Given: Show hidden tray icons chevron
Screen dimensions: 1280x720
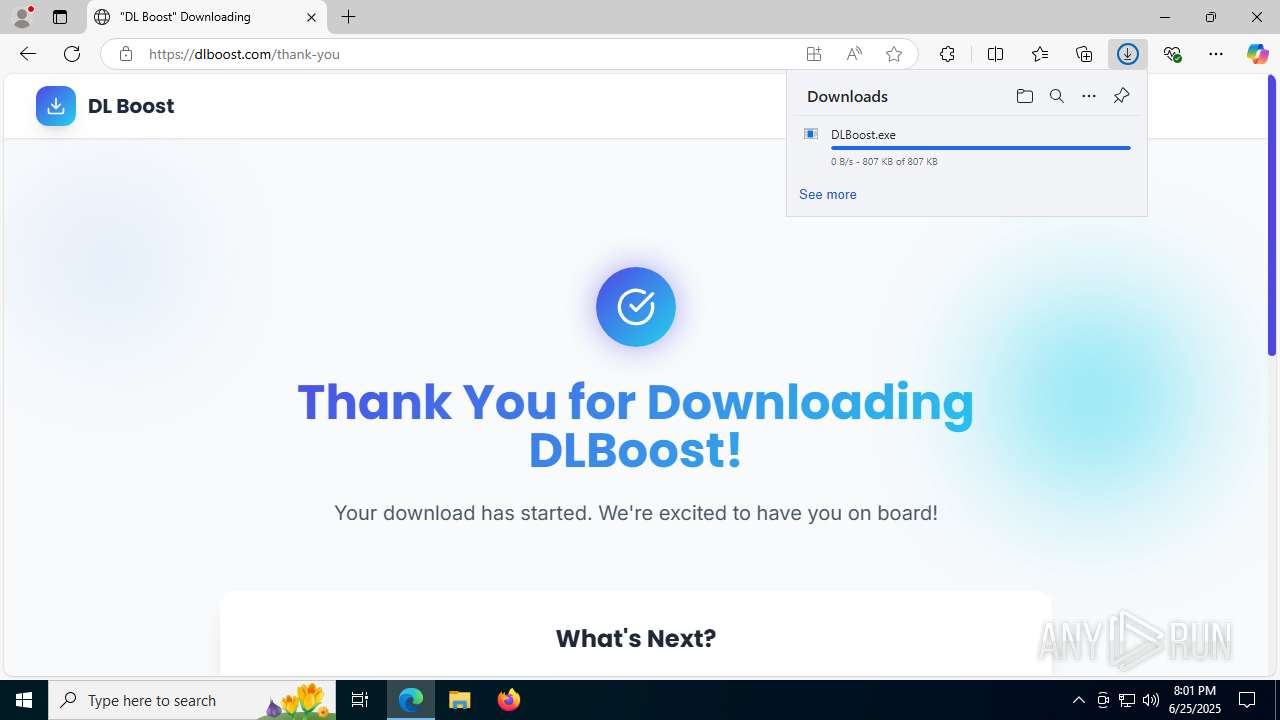Looking at the screenshot, I should tap(1078, 700).
